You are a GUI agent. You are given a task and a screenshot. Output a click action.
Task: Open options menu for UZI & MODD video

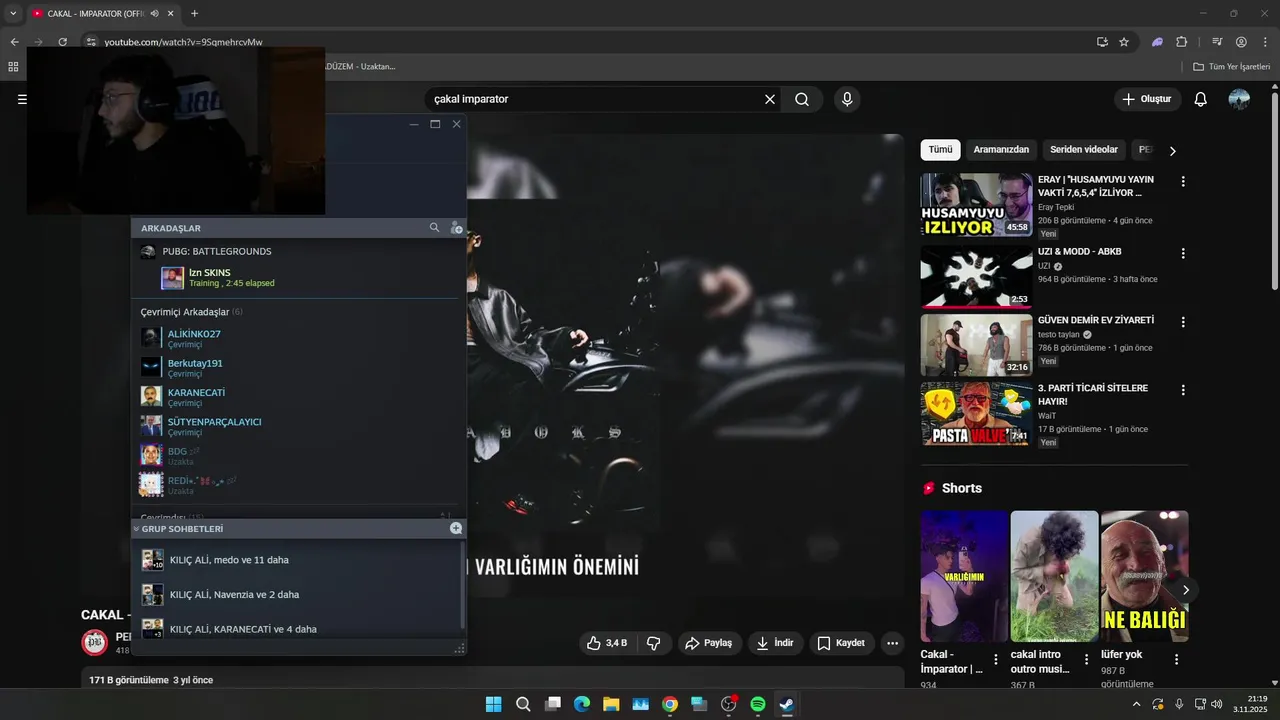tap(1183, 254)
